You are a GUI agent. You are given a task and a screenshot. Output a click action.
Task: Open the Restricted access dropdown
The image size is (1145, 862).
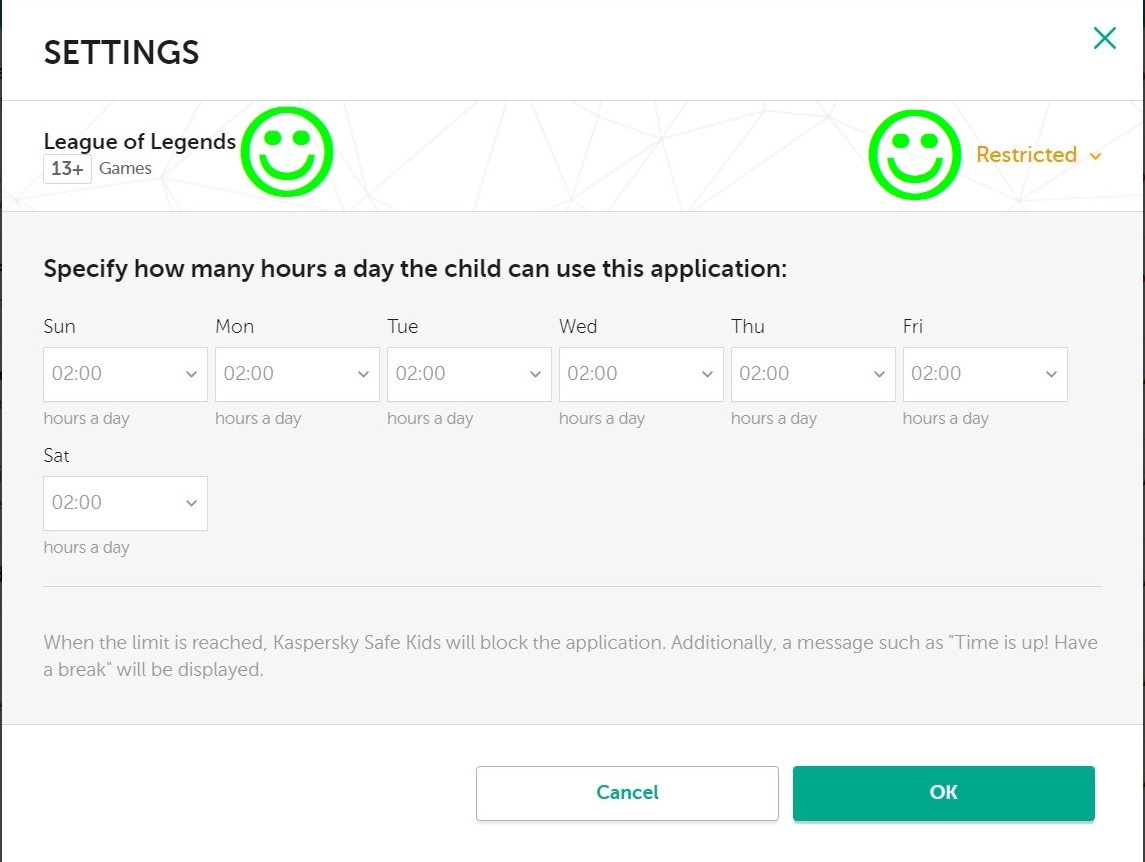tap(1038, 155)
